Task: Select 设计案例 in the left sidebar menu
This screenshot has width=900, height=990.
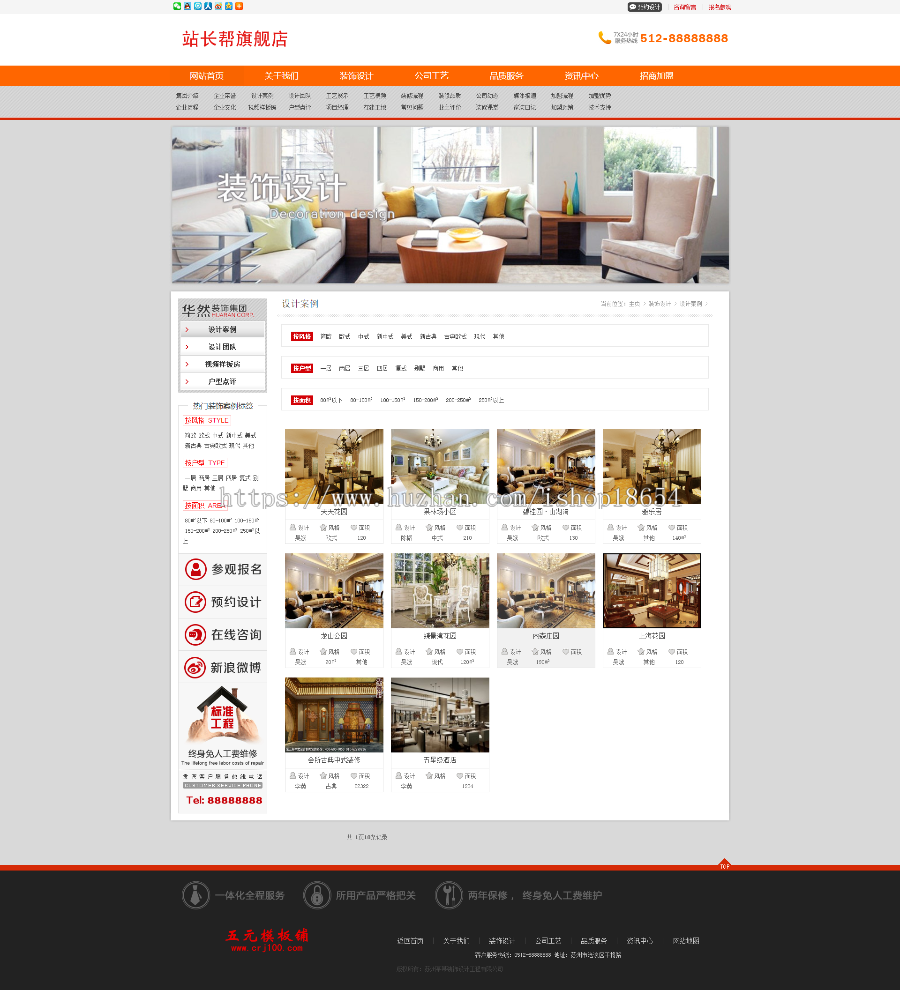Action: pyautogui.click(x=222, y=330)
